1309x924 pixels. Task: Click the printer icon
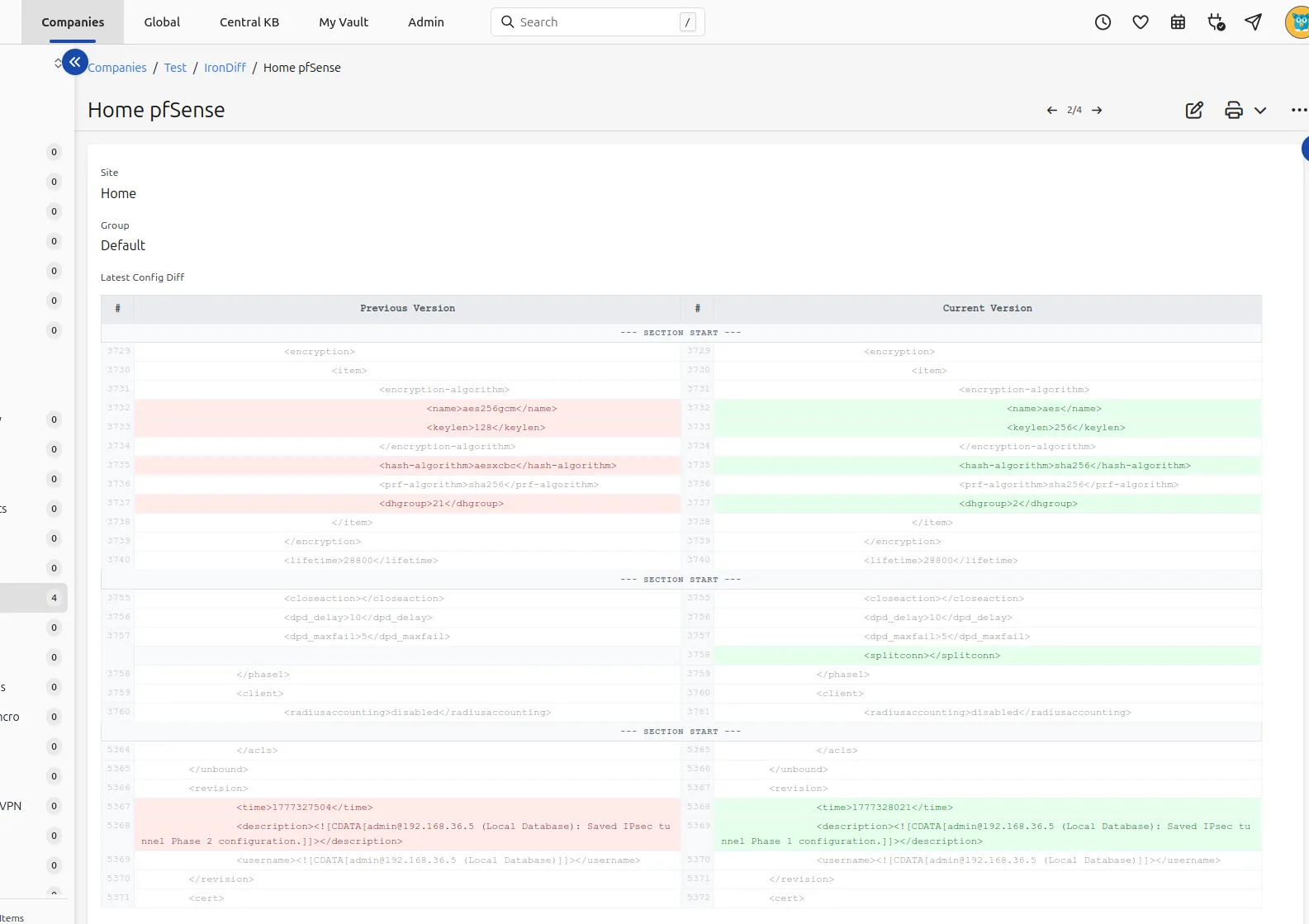point(1233,110)
